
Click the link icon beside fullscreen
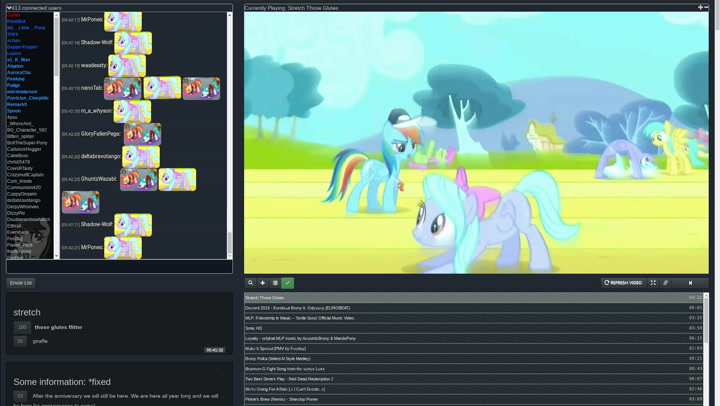(665, 283)
